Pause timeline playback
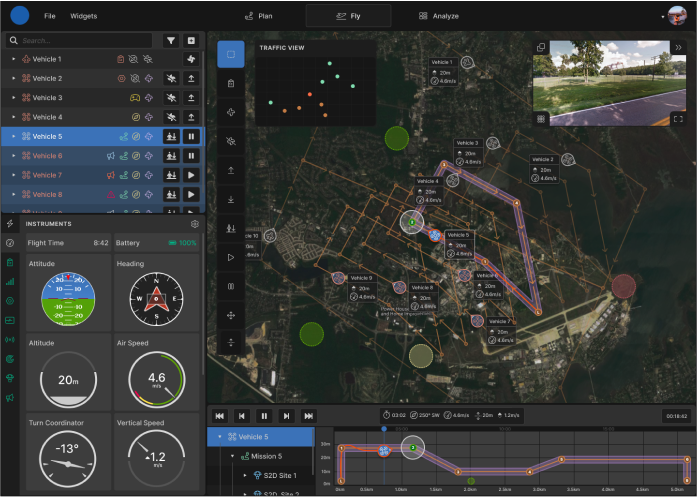 [x=264, y=416]
